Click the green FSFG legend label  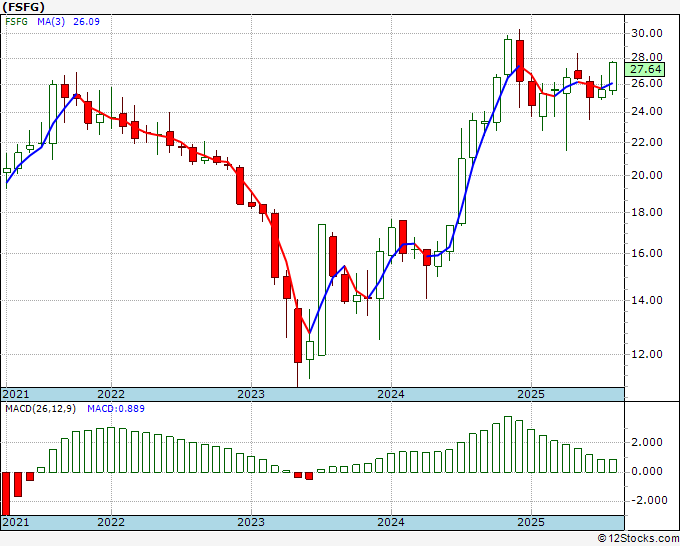point(16,22)
